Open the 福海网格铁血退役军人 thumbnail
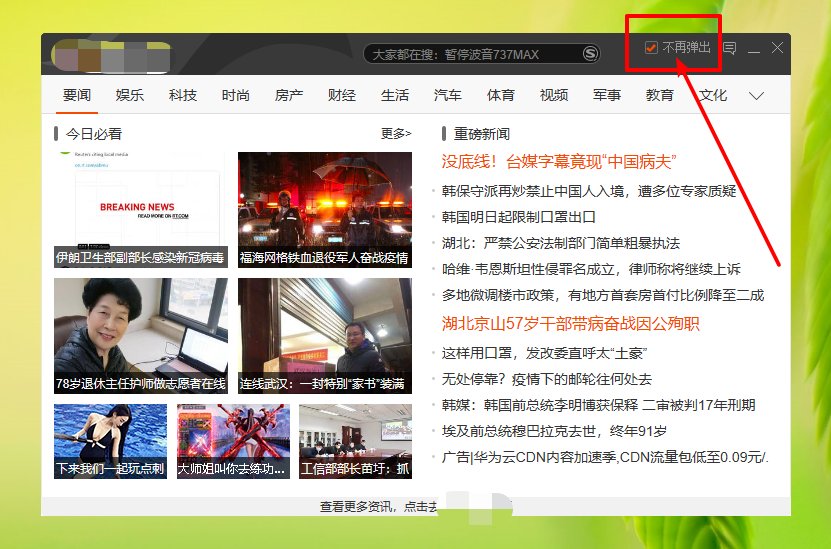The image size is (831, 549). 324,210
